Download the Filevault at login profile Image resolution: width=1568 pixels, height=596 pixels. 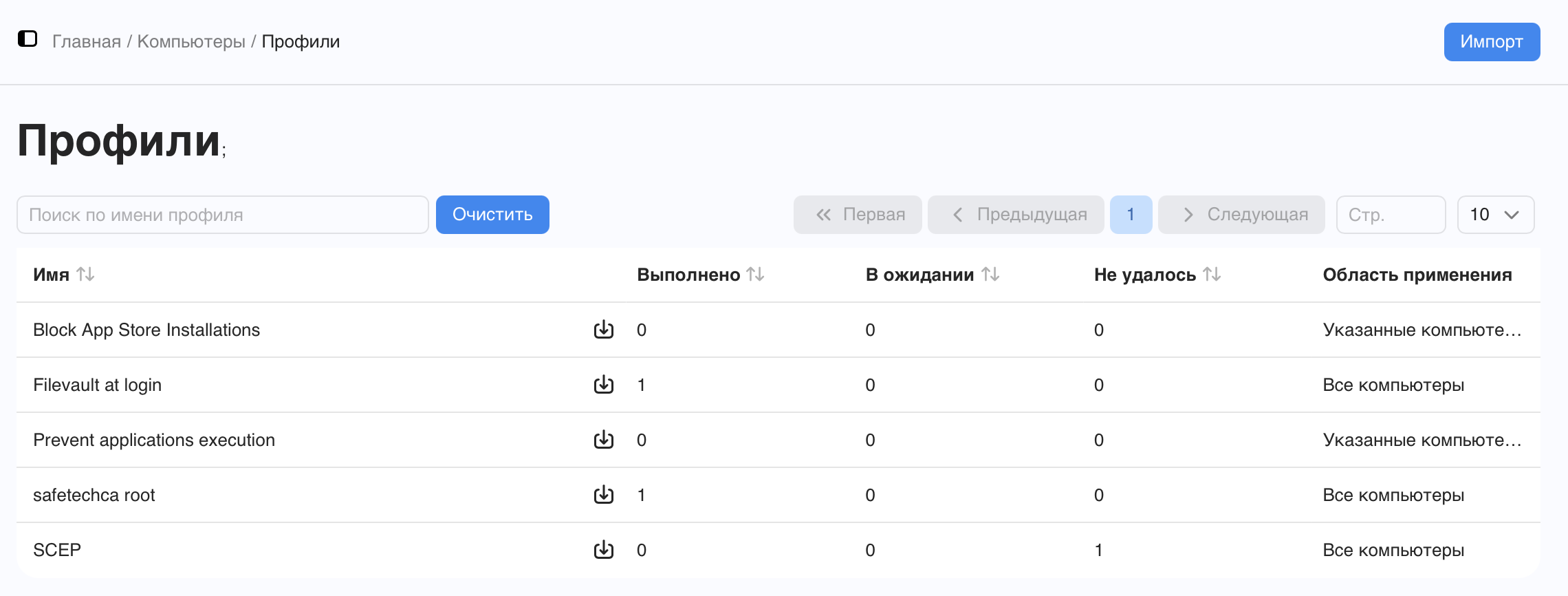[604, 385]
